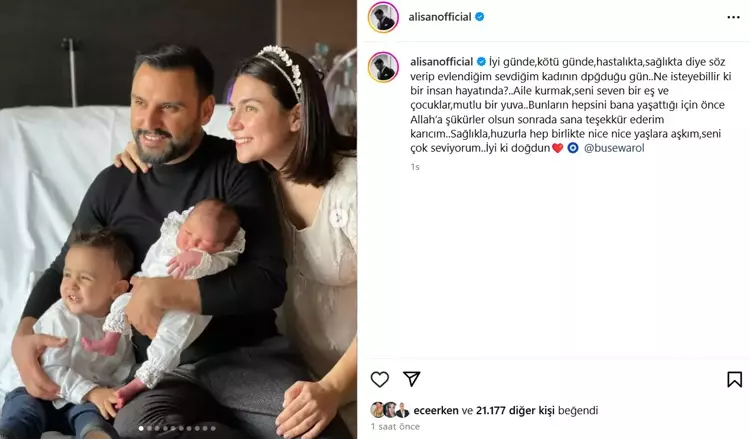
Task: Open alisanofficial username in the header
Action: [x=440, y=17]
